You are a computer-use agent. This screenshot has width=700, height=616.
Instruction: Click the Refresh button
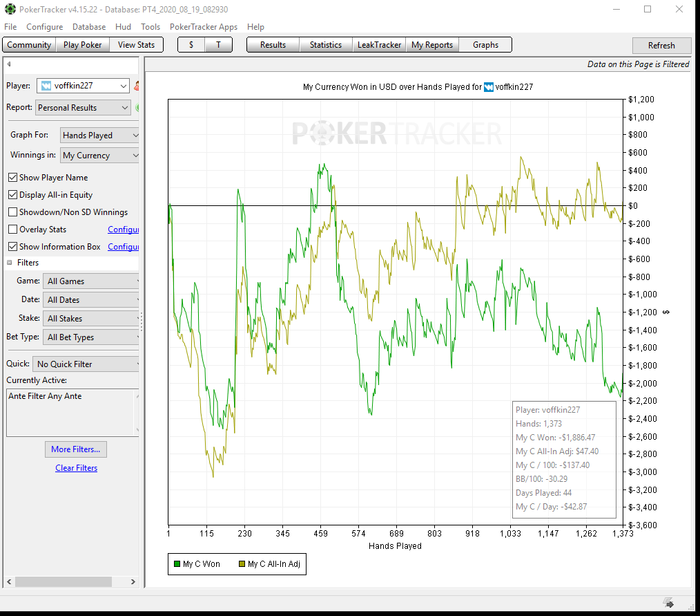tap(661, 46)
